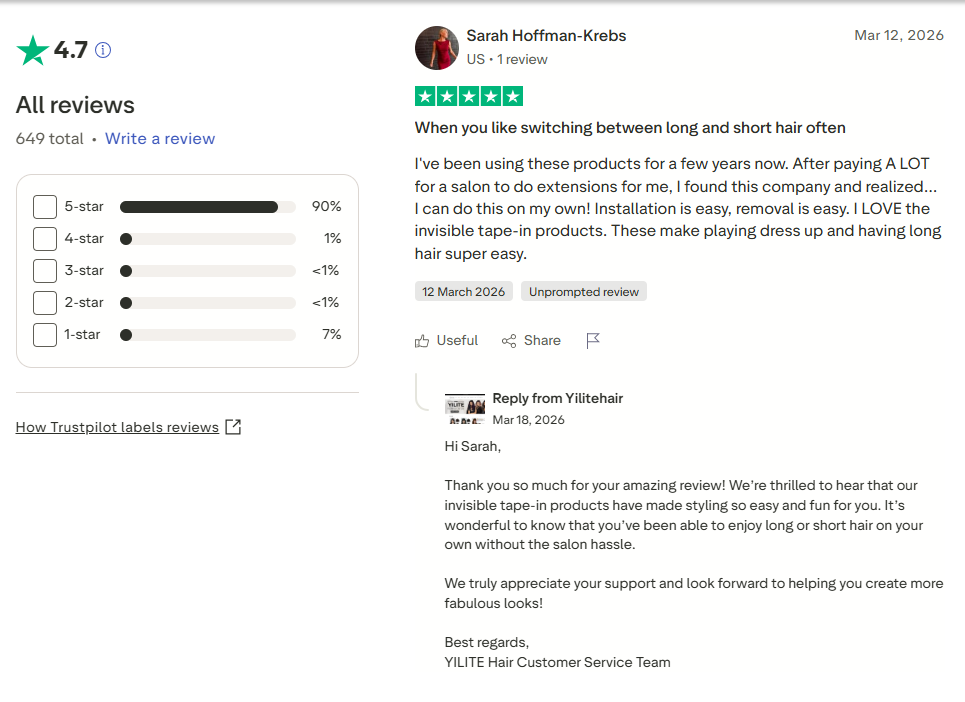The width and height of the screenshot is (965, 702).
Task: Open Sarah Hoffman-Krebs profile avatar
Action: (437, 48)
